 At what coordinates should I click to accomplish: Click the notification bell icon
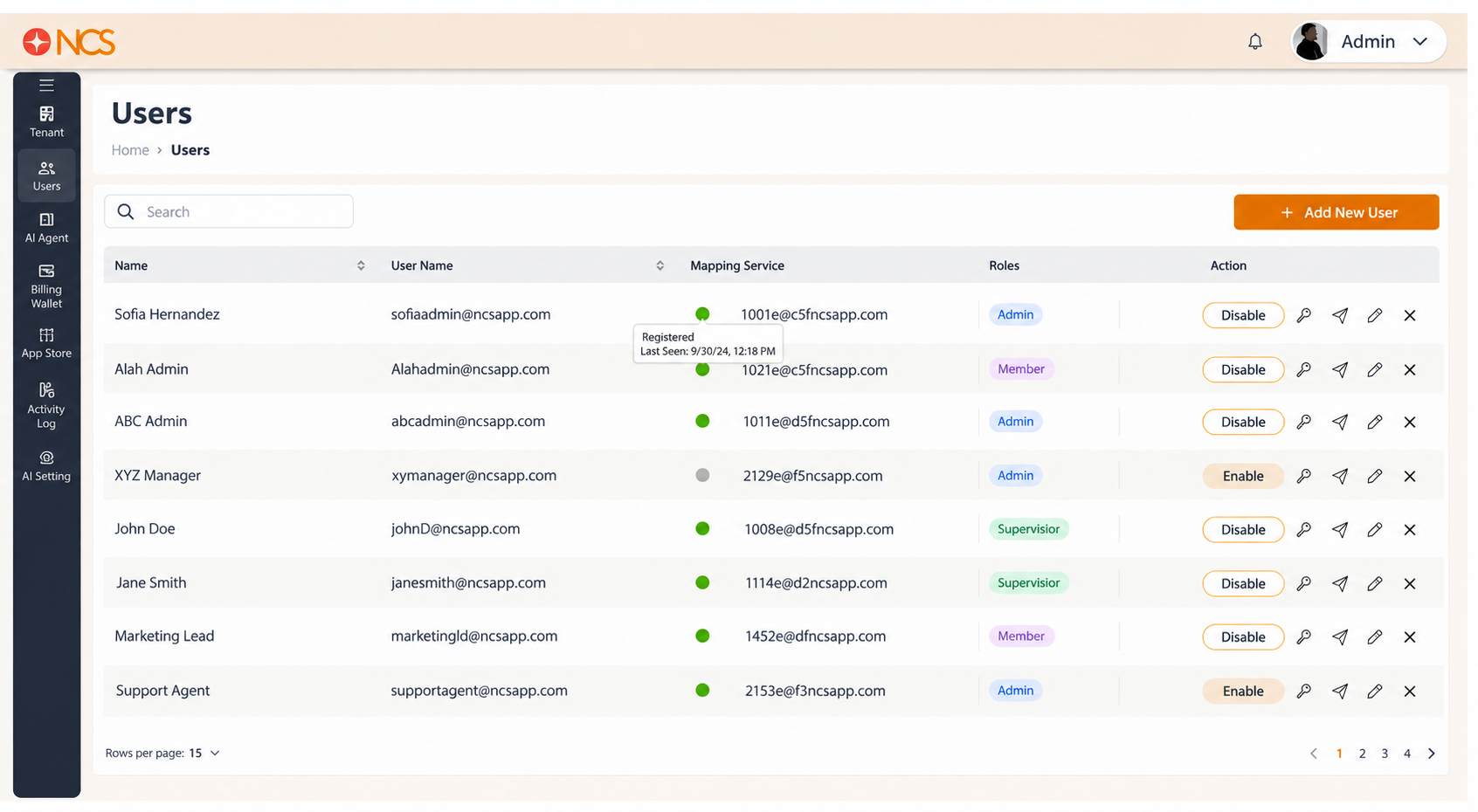pos(1255,41)
